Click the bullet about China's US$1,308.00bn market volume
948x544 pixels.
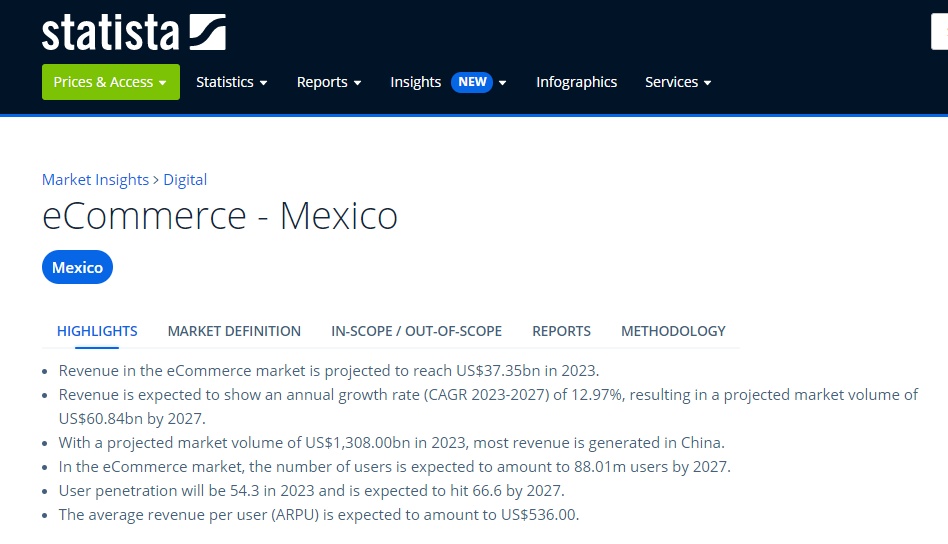coord(391,442)
